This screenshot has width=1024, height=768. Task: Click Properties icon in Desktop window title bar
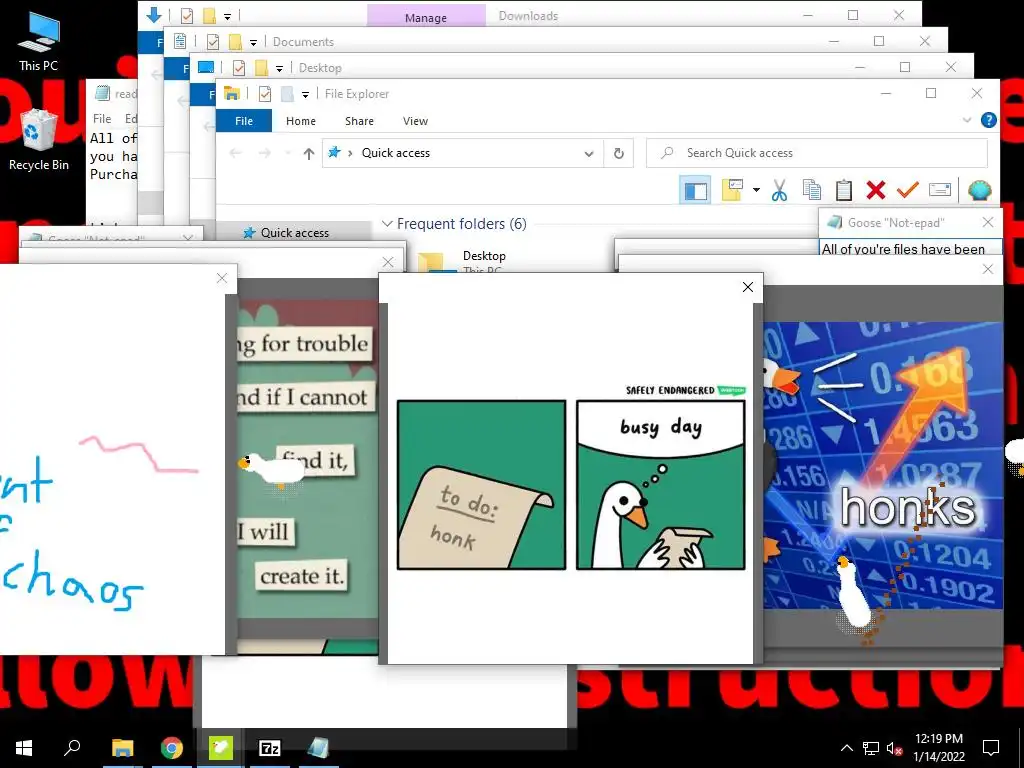(x=239, y=68)
